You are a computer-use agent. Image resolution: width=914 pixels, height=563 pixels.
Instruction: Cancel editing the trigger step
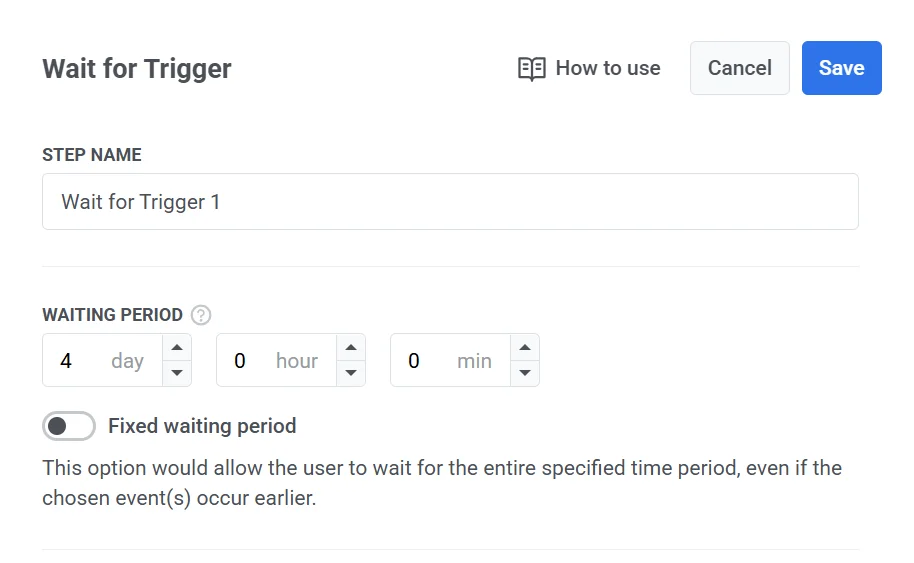[x=739, y=68]
